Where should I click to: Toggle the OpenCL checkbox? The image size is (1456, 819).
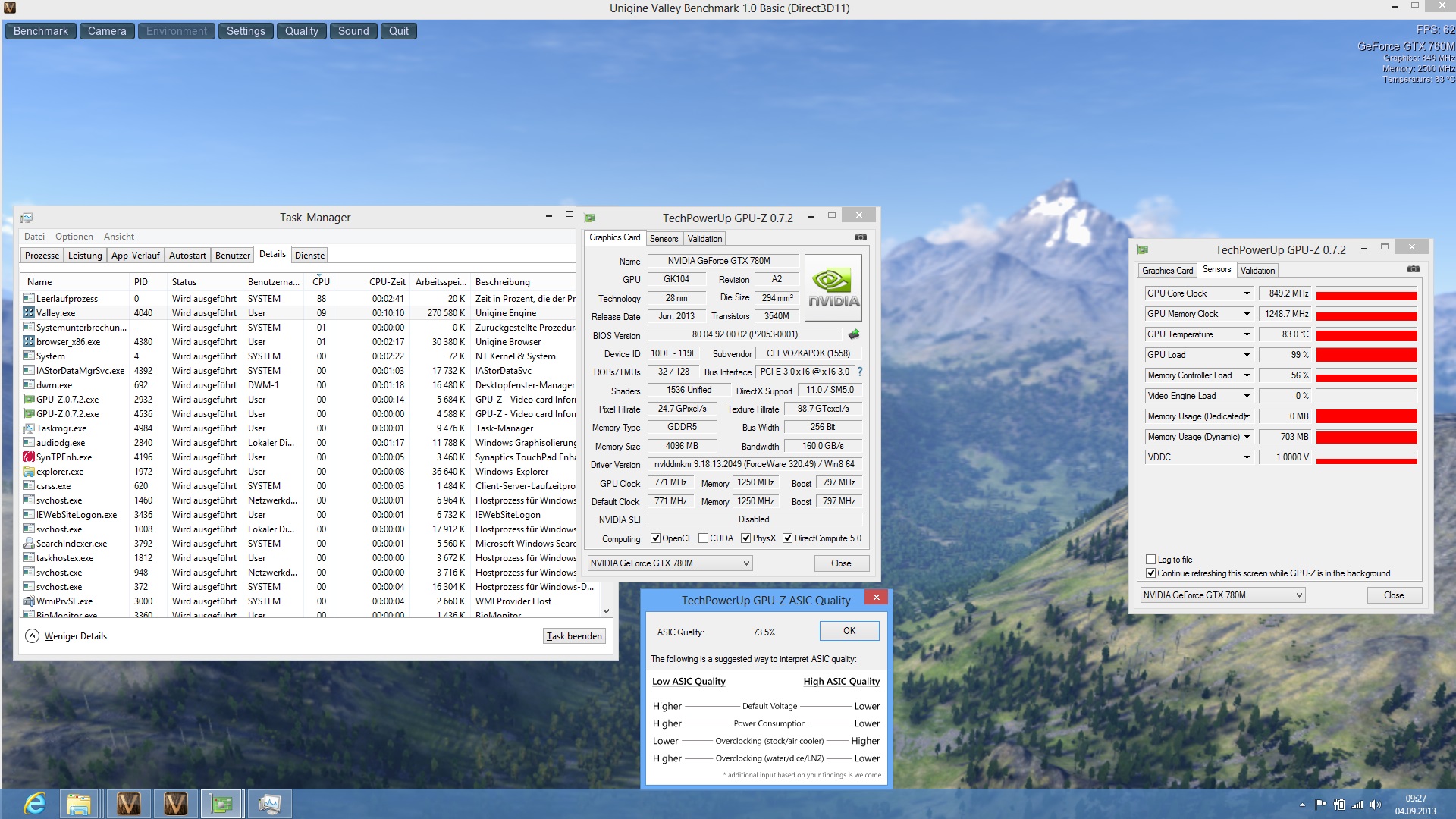pos(655,538)
